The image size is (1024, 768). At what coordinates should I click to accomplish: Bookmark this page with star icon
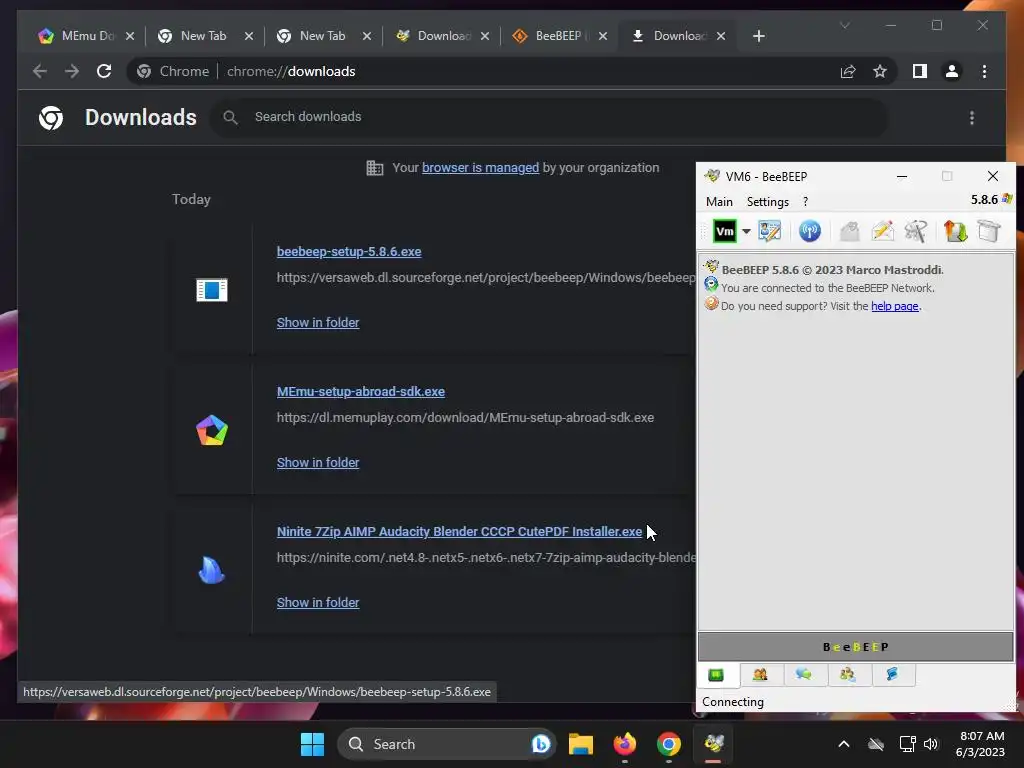point(880,71)
